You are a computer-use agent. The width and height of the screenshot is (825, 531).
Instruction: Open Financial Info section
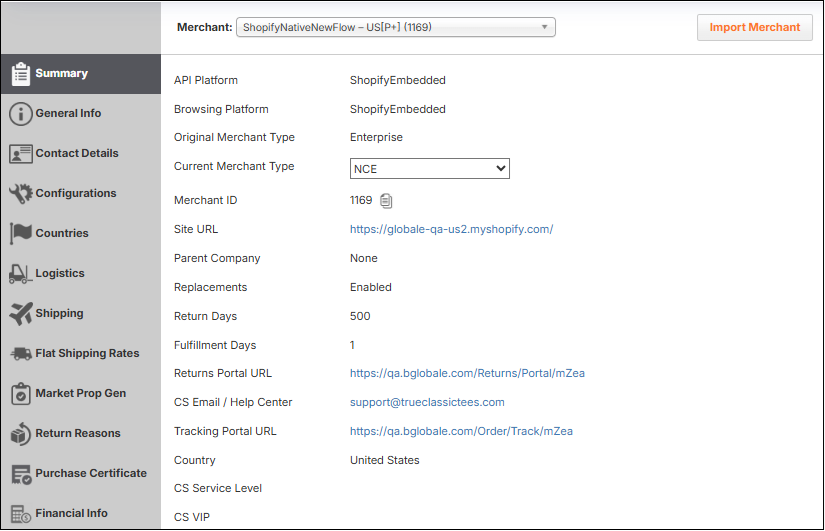(x=81, y=513)
